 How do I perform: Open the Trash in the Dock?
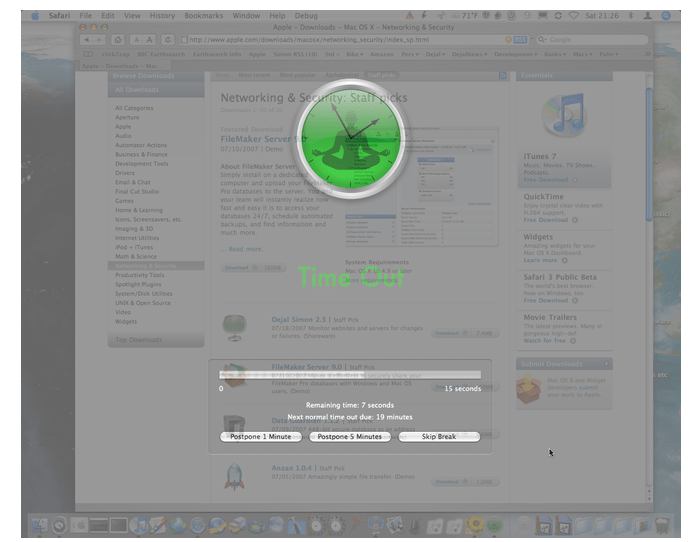[x=662, y=526]
